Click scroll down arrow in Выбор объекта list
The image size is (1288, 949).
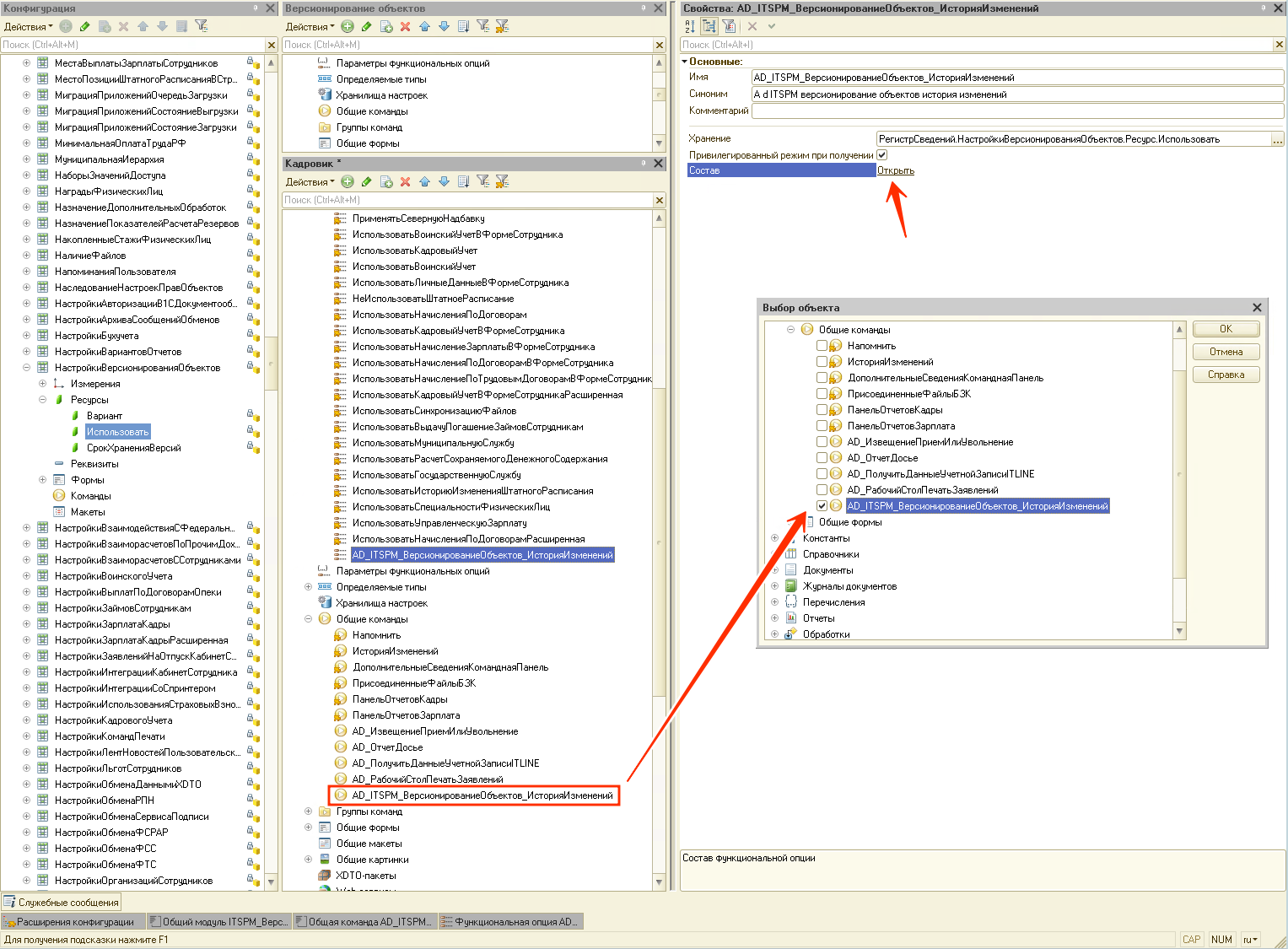(1180, 631)
